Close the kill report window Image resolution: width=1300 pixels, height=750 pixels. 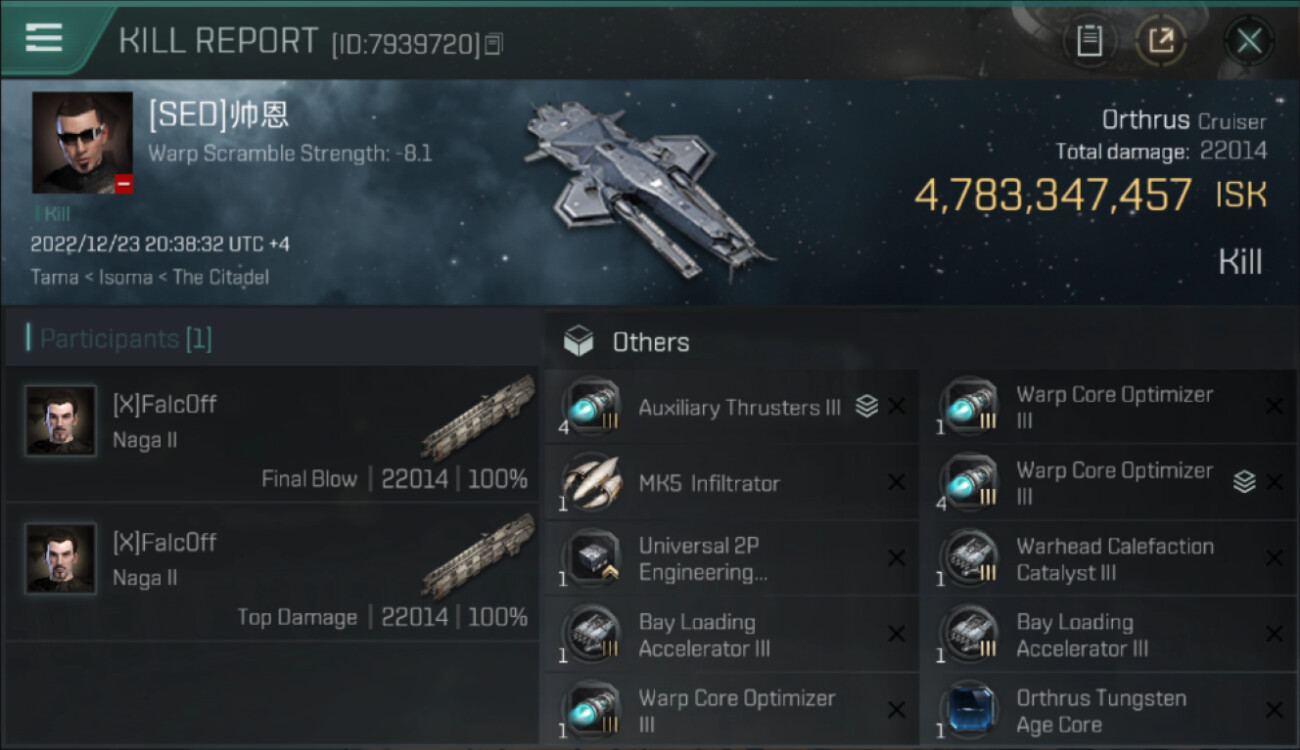[1249, 41]
